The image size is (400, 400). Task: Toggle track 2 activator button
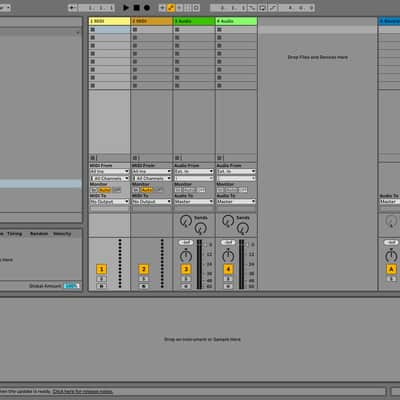click(x=143, y=269)
